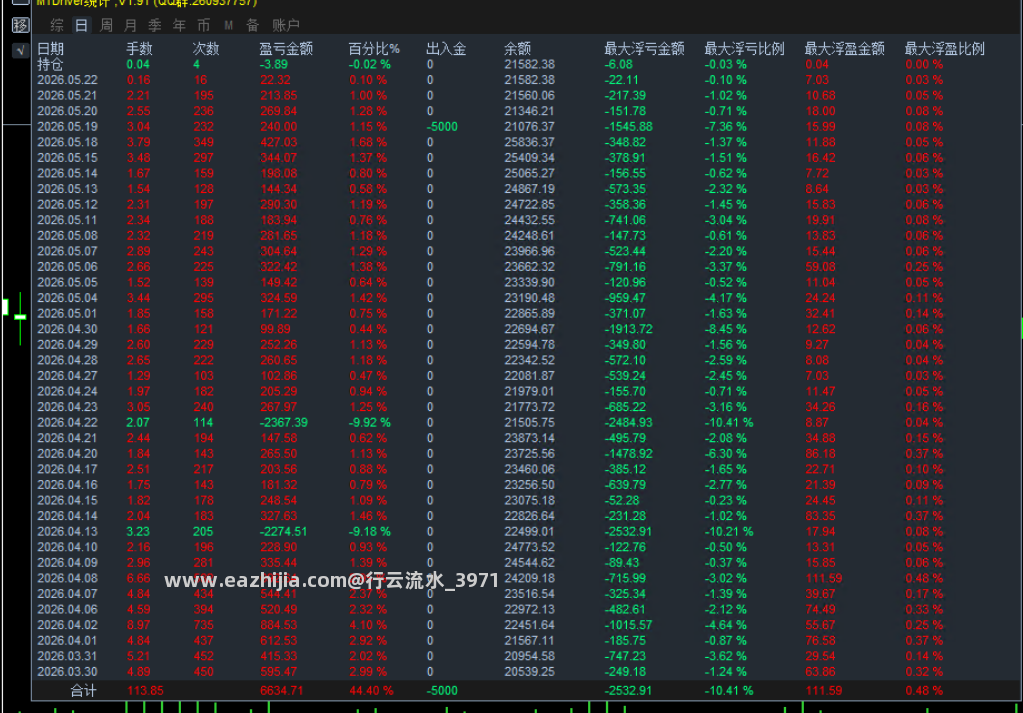Open the 周 (weekly) tab
The height and width of the screenshot is (713, 1023).
(106, 25)
